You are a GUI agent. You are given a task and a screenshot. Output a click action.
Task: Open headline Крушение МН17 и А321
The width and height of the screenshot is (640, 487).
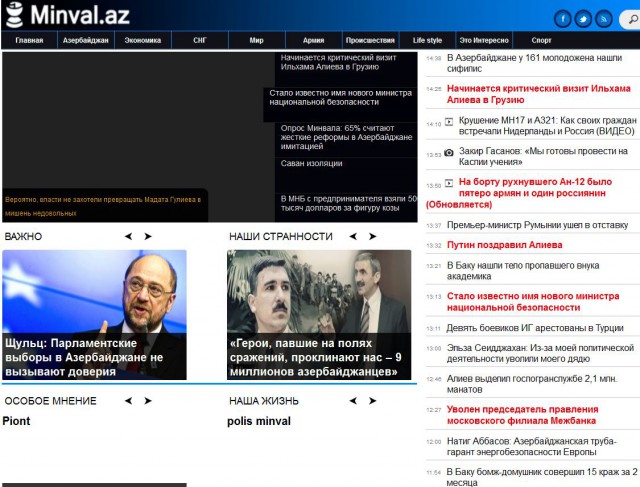[547, 126]
